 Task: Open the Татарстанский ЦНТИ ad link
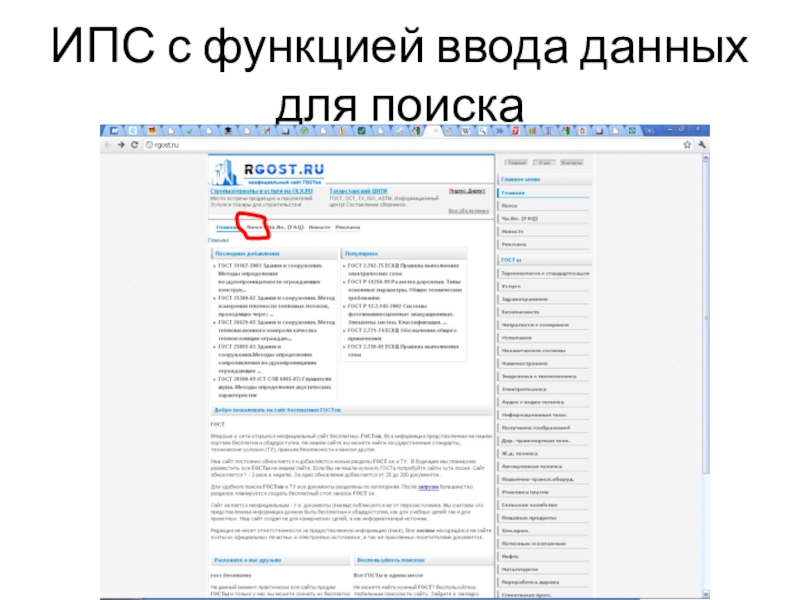pyautogui.click(x=358, y=191)
